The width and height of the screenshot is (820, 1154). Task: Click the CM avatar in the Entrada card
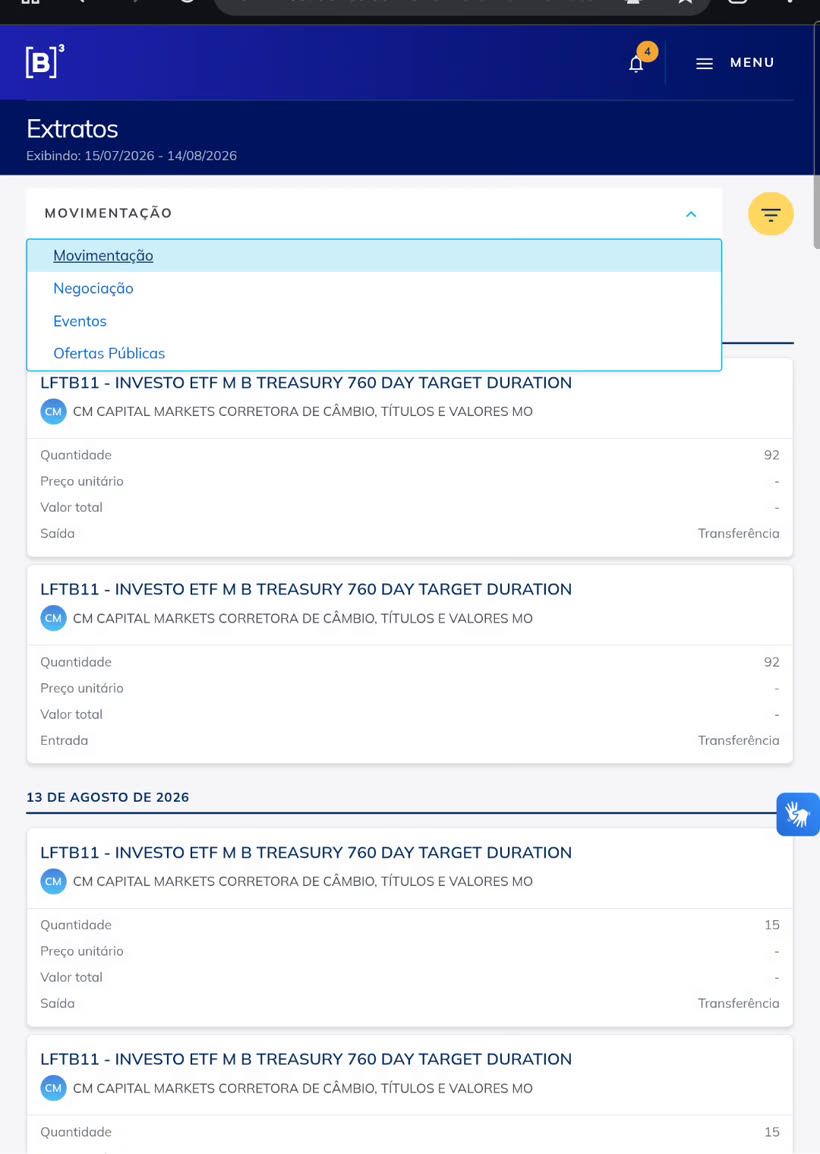click(x=53, y=618)
